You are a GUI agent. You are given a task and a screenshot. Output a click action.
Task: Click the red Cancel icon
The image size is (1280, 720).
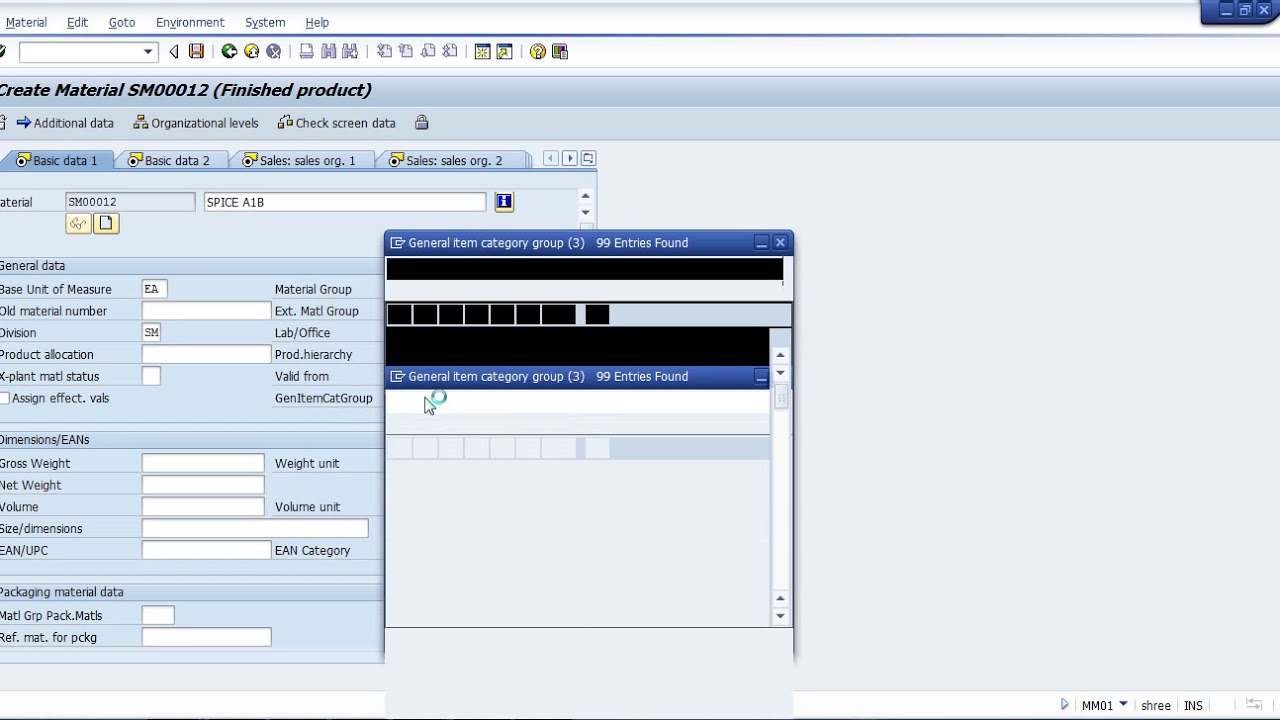point(273,51)
